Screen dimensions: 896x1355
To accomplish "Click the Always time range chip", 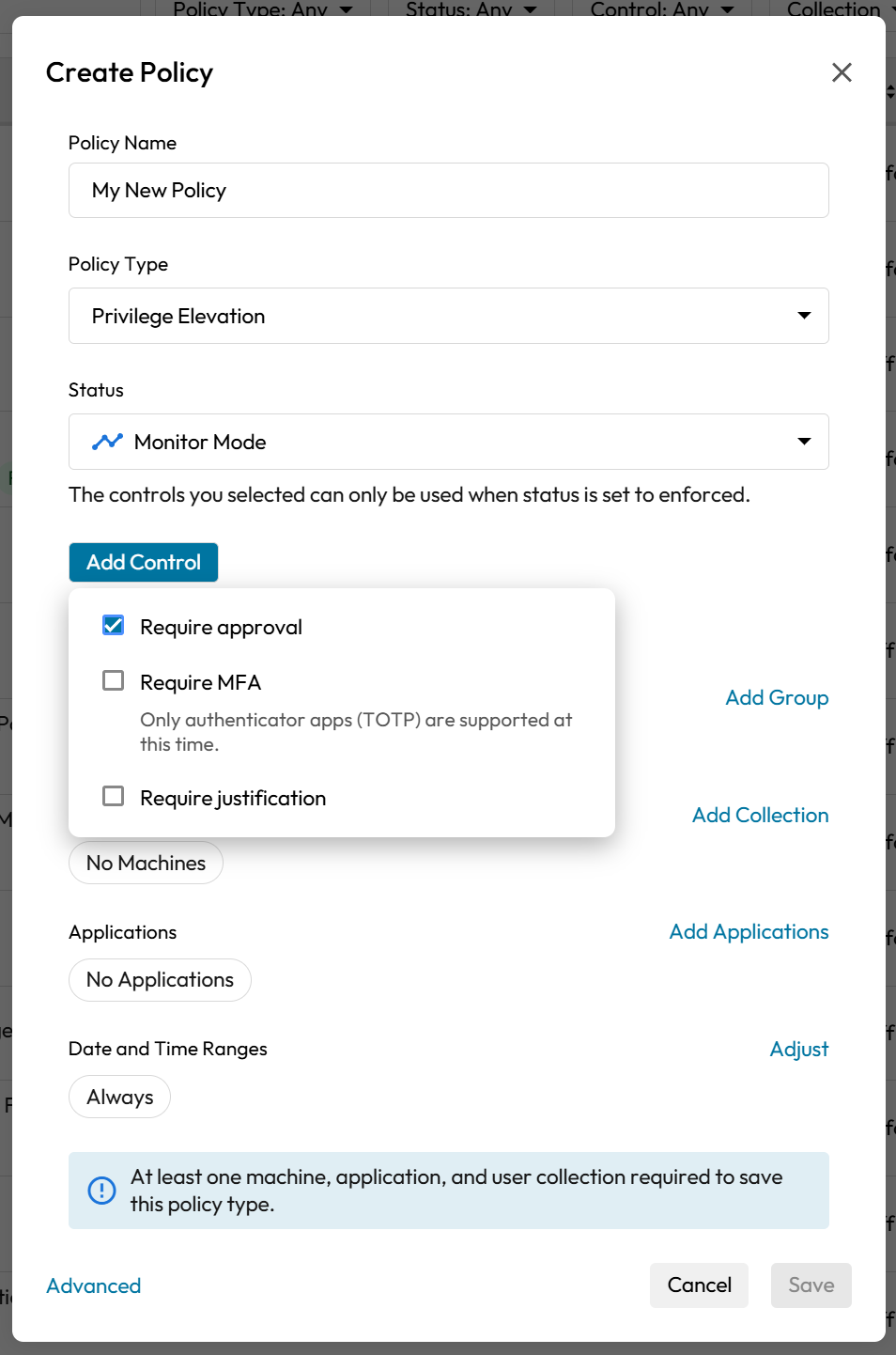I will point(119,1097).
